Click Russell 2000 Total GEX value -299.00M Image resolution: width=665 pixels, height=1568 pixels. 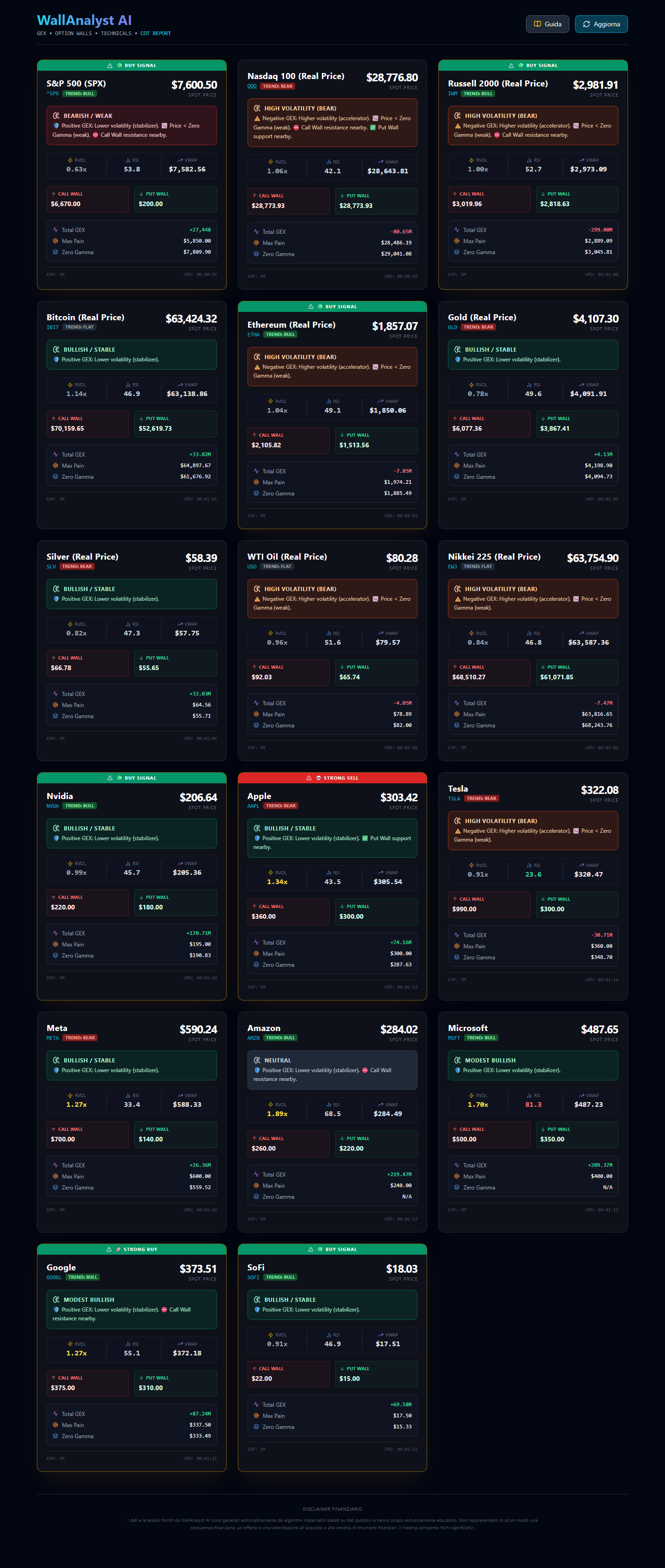600,230
